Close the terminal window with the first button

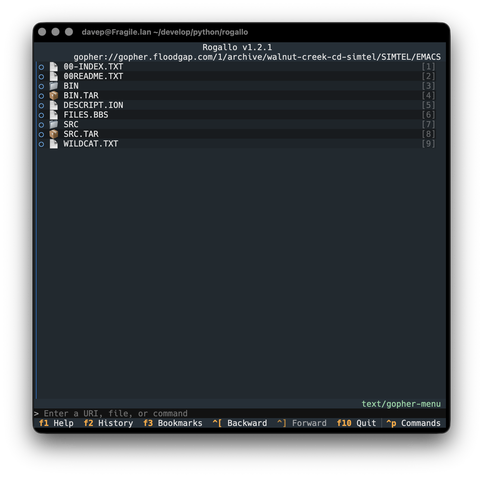(42, 32)
